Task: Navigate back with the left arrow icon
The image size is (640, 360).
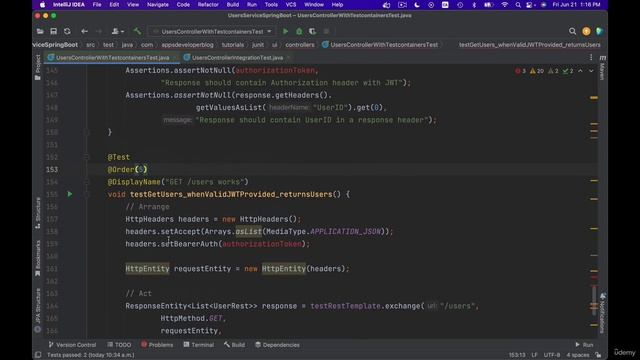Action: point(84,31)
